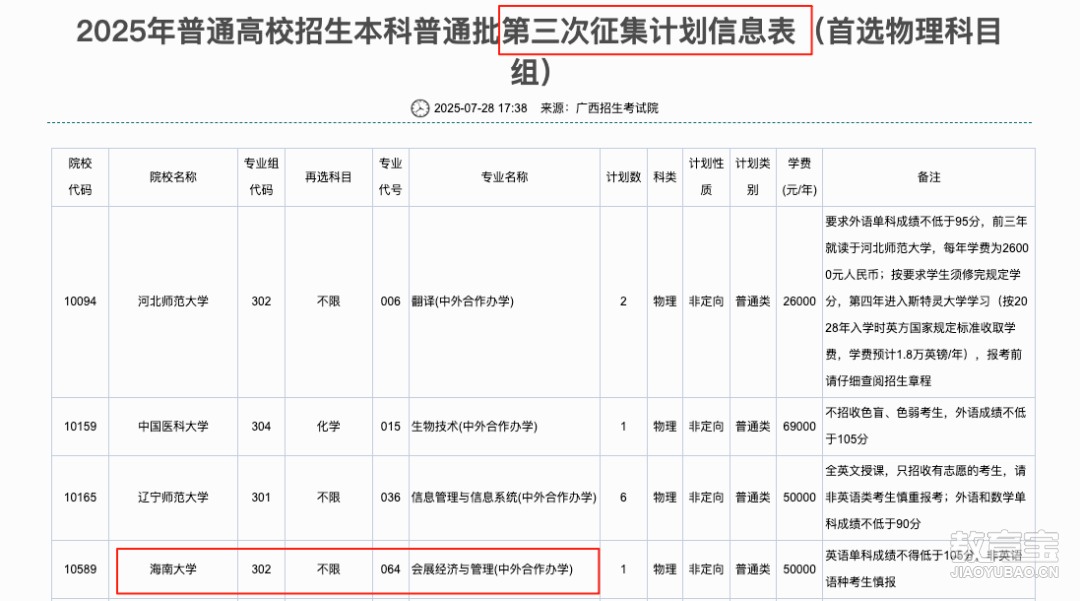Select school code cell 10589

click(x=80, y=569)
